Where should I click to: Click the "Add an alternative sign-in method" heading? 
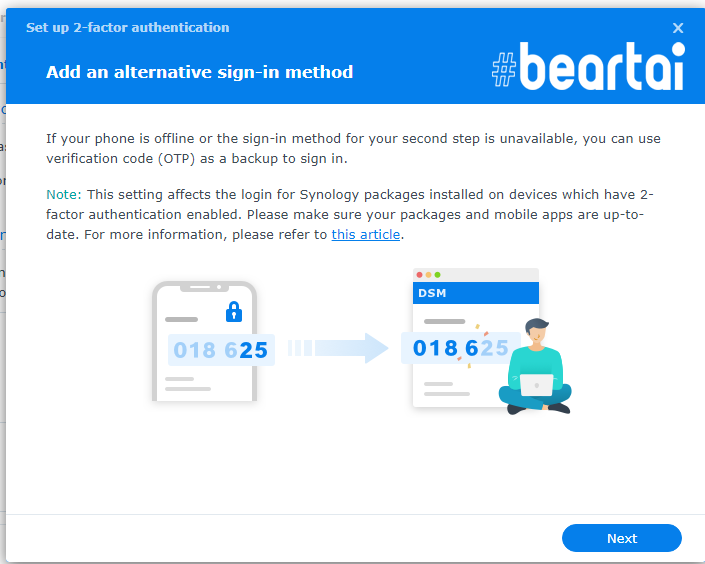(200, 72)
